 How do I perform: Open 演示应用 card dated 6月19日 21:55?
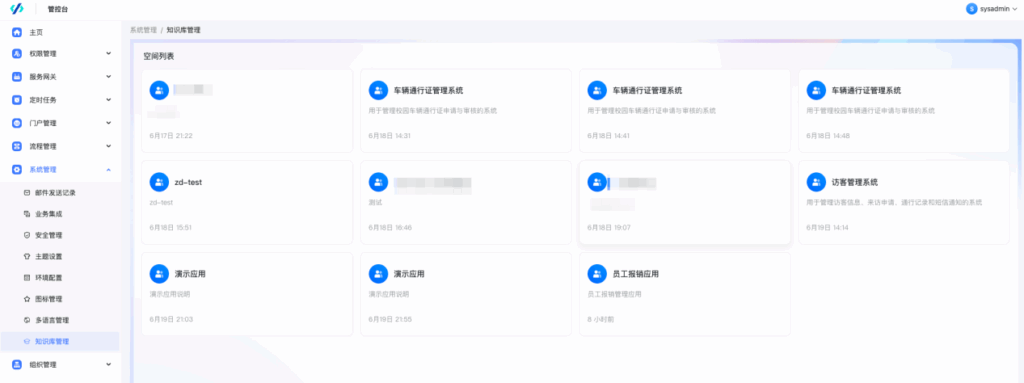(x=466, y=294)
